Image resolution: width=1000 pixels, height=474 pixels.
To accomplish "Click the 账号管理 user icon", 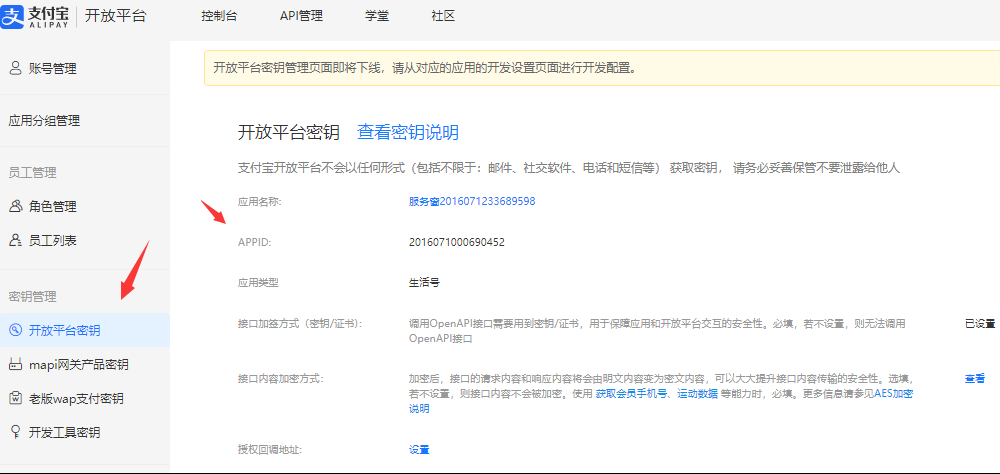I will (x=15, y=69).
